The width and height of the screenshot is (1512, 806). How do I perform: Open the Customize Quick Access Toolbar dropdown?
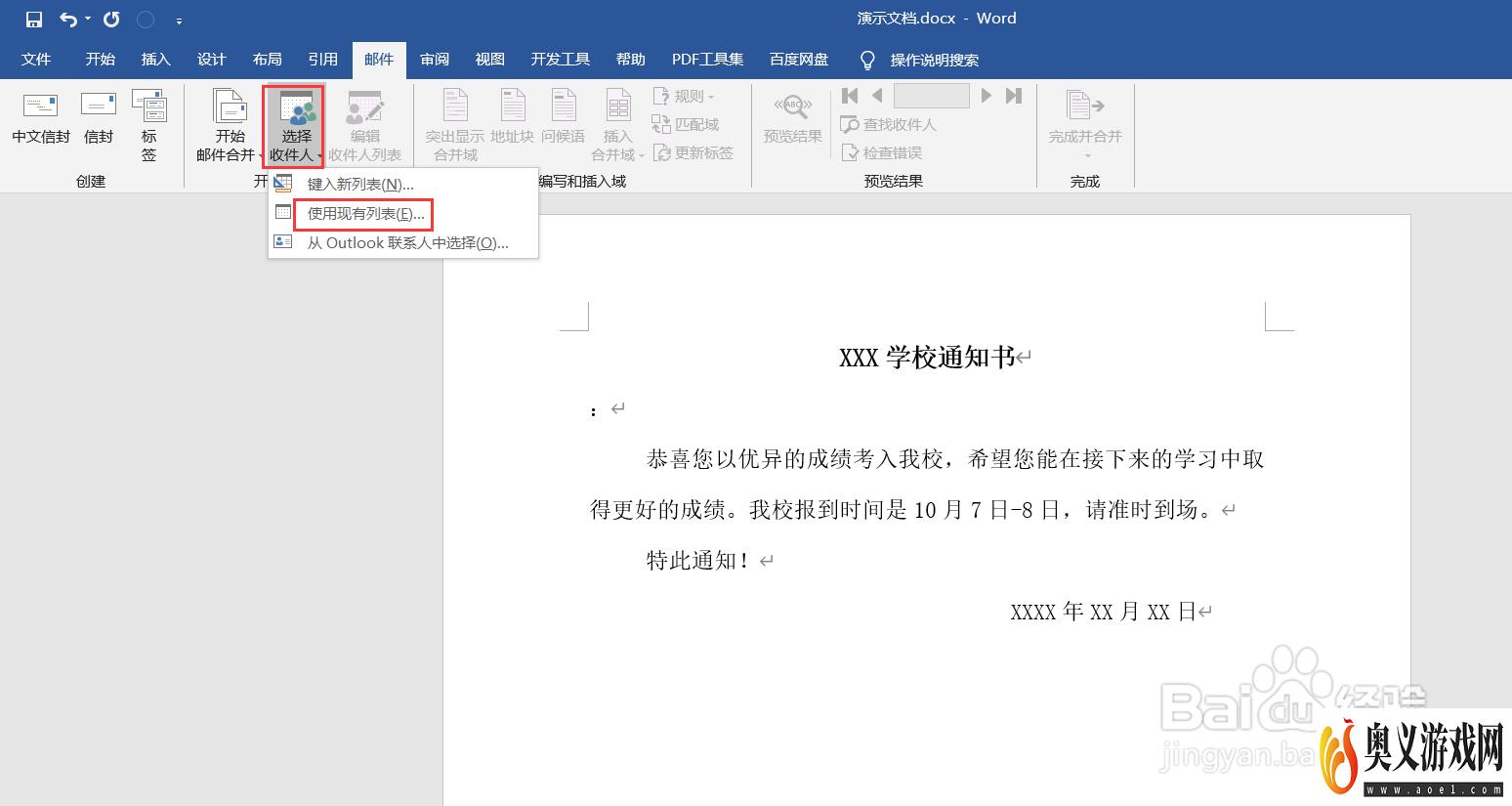179,21
